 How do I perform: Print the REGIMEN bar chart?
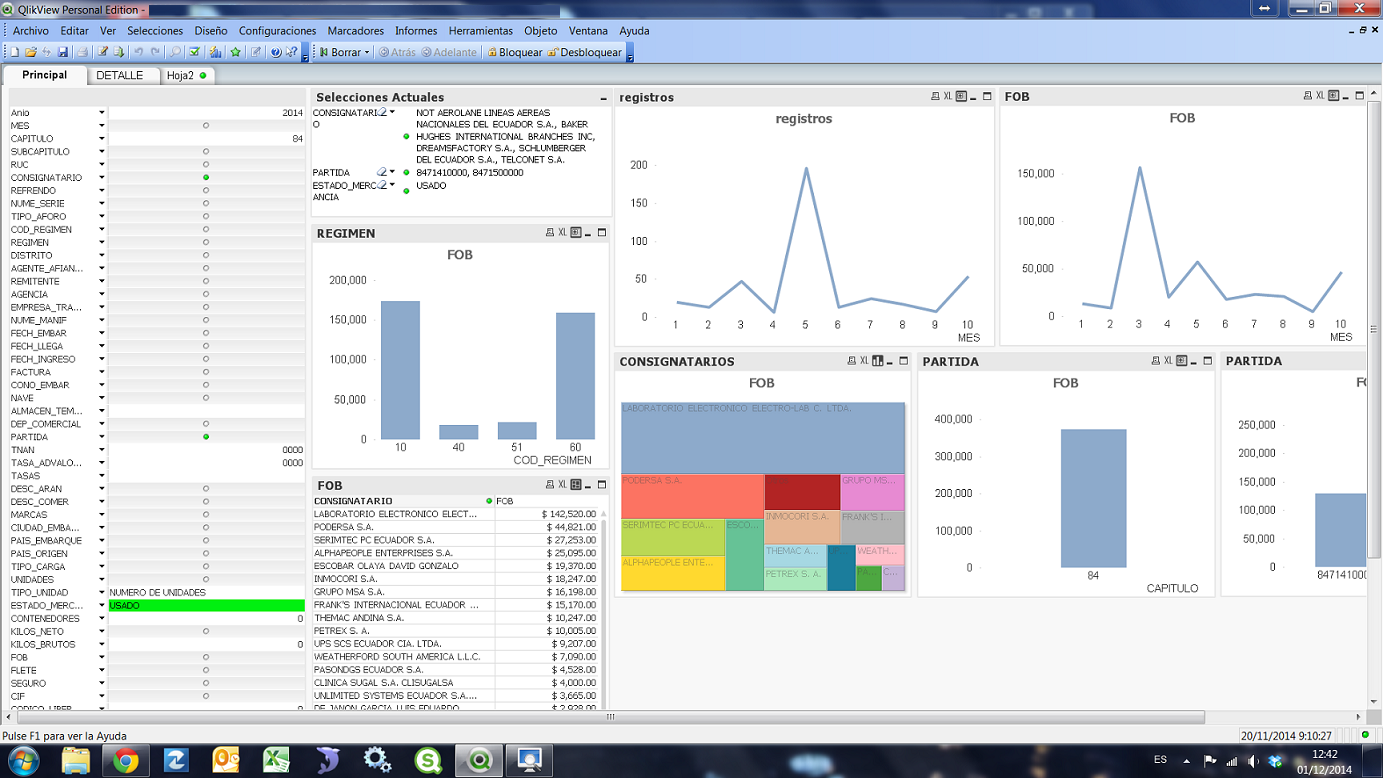[x=550, y=233]
